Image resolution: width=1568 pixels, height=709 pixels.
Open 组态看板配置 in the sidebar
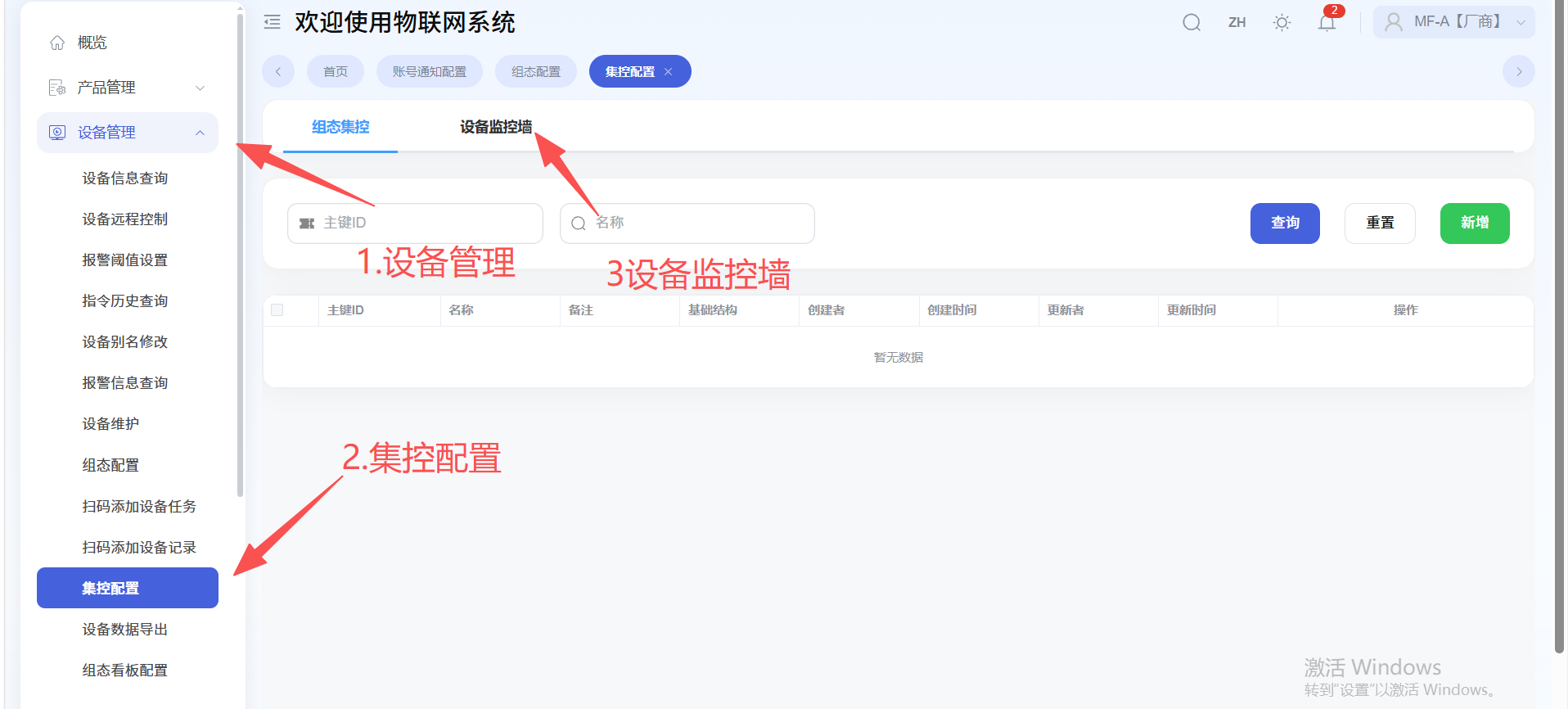pos(128,670)
